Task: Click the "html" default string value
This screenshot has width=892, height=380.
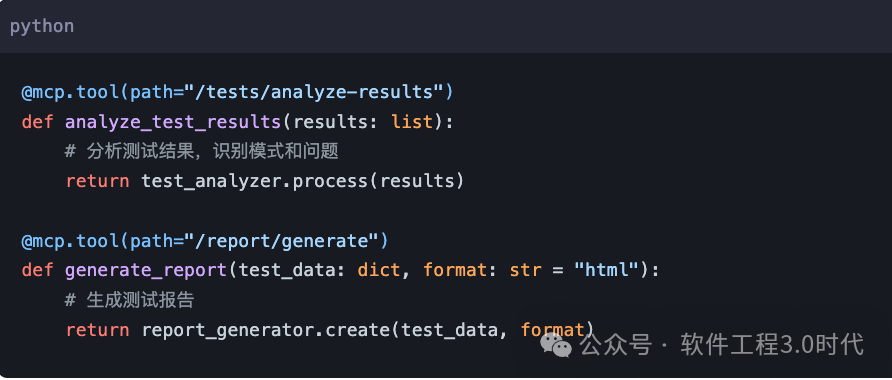Action: pos(606,270)
